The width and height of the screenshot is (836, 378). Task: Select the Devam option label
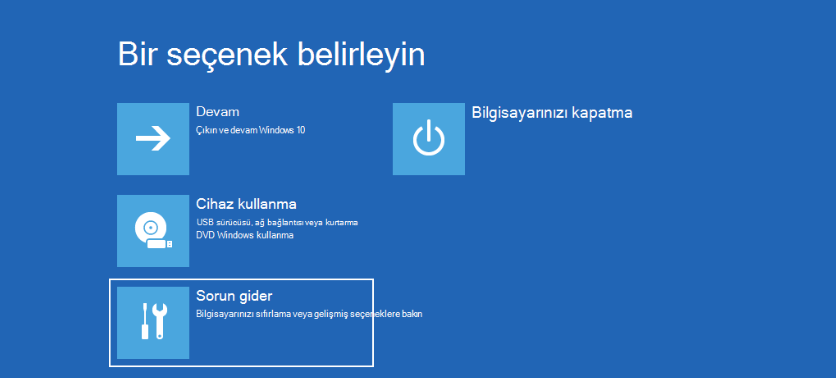tap(218, 112)
